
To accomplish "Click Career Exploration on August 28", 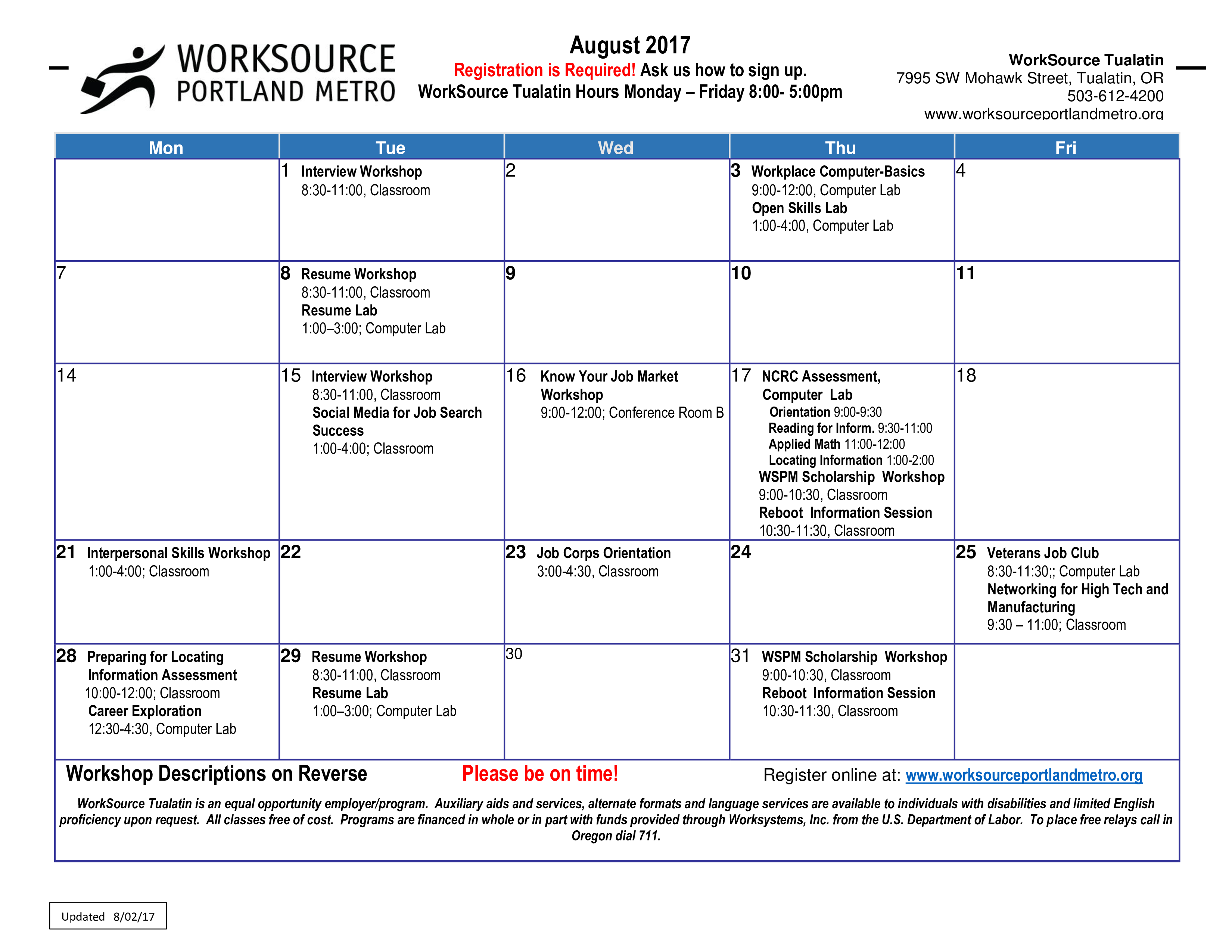I will click(x=144, y=710).
